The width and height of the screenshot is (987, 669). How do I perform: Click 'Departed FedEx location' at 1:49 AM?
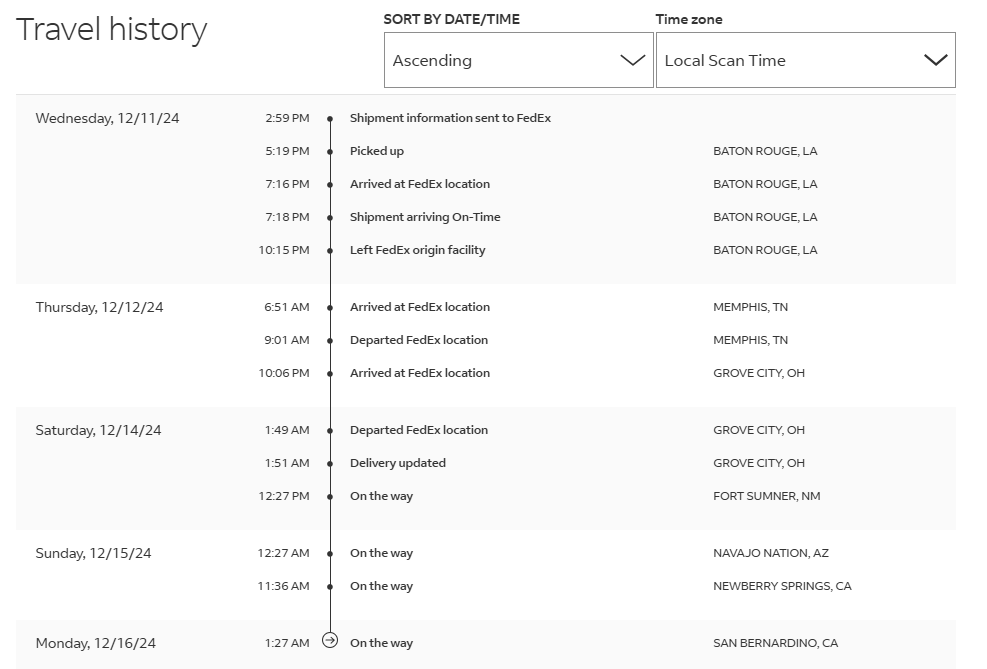[419, 430]
